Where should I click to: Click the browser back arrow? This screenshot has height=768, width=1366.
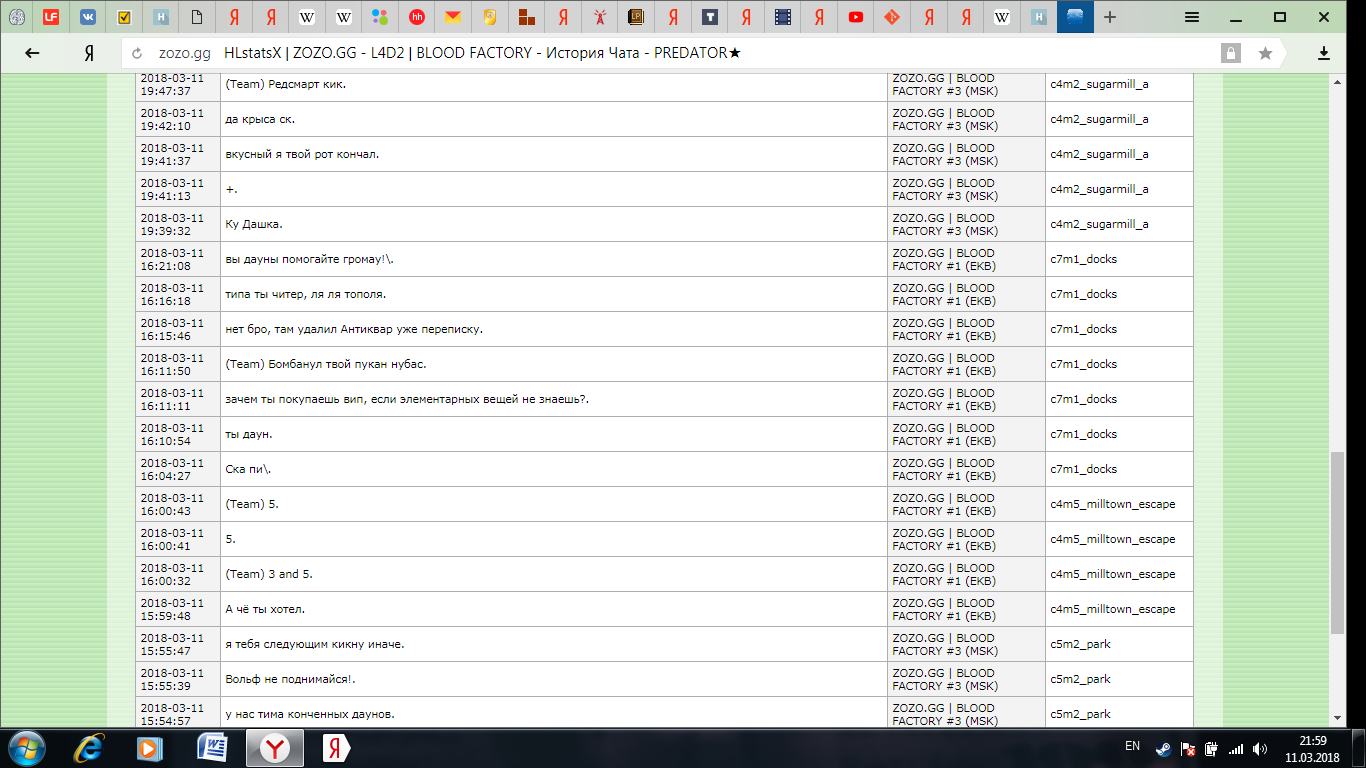[x=32, y=53]
